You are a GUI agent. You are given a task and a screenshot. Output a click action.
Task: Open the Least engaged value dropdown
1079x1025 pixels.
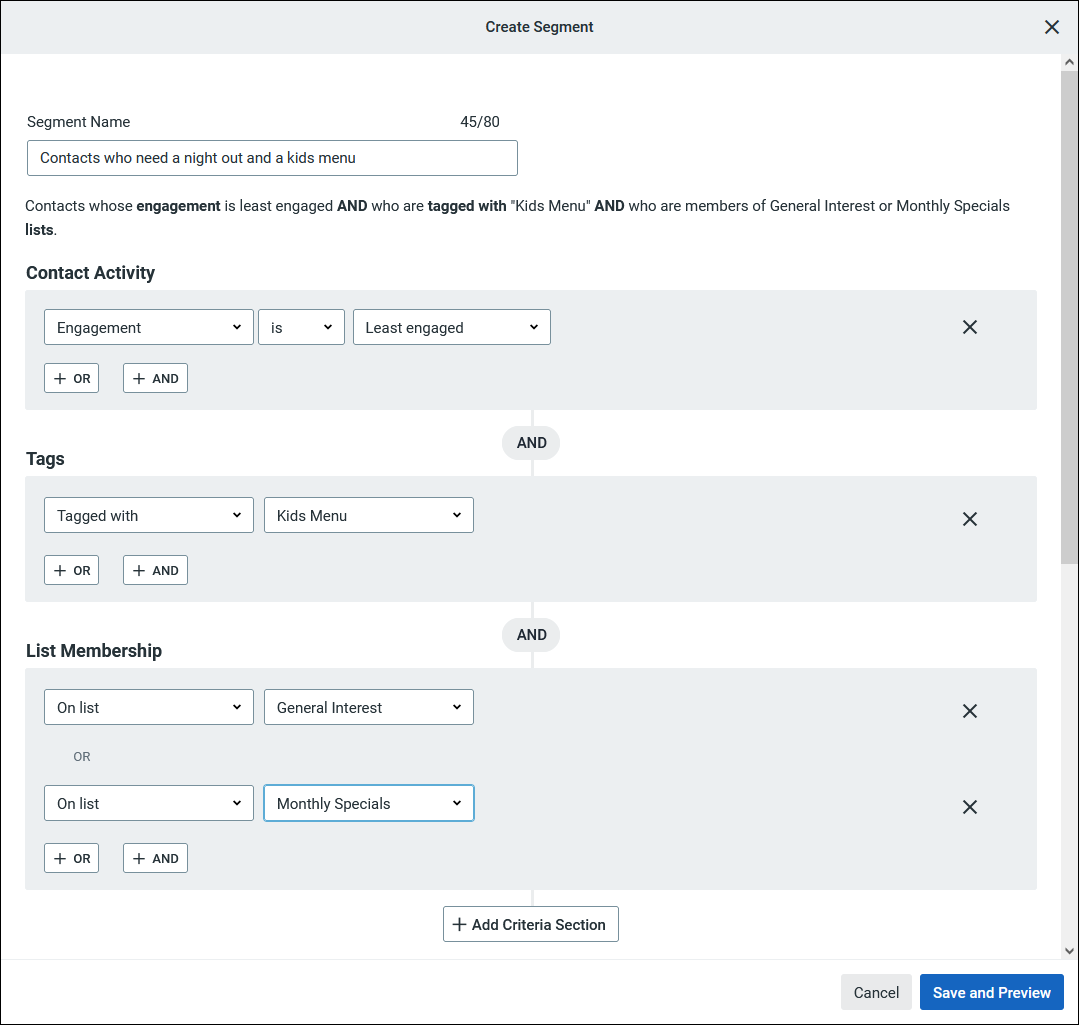click(451, 327)
